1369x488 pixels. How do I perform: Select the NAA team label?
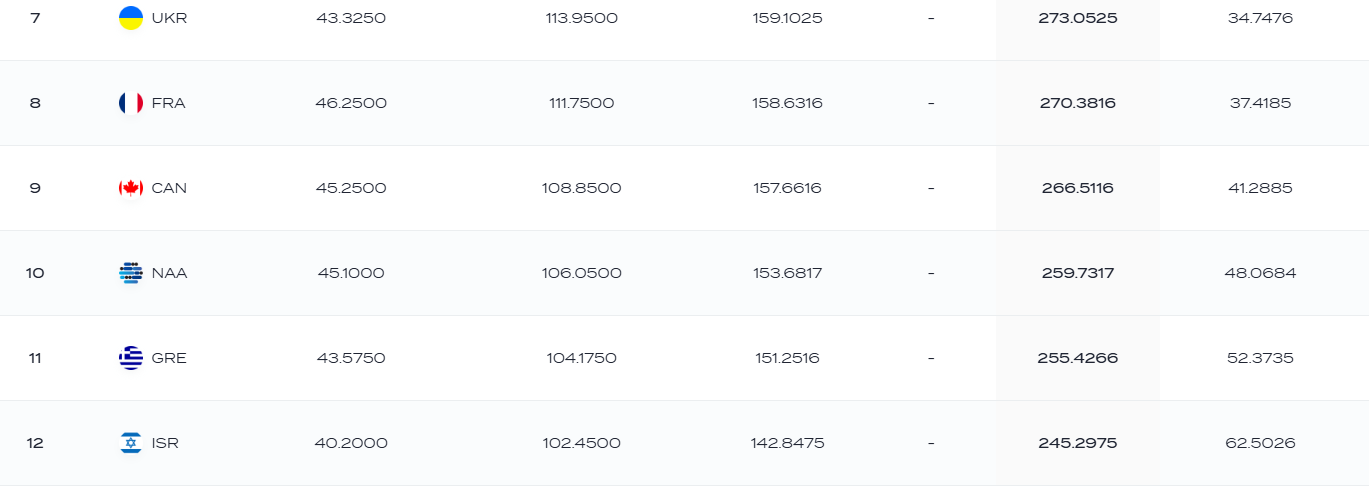coord(169,273)
